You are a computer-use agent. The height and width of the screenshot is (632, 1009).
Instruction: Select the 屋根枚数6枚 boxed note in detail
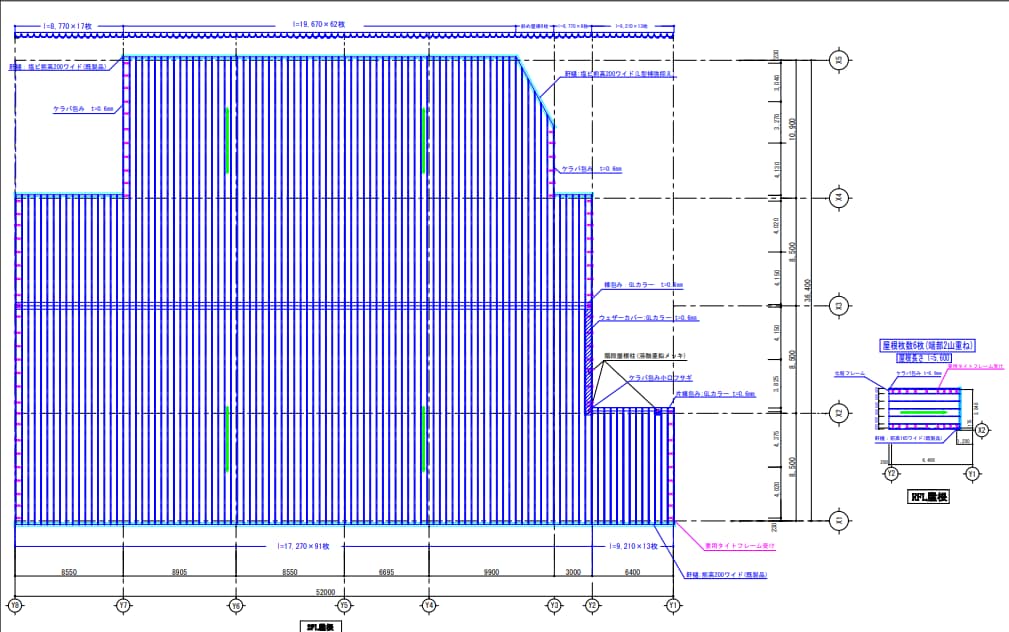click(x=927, y=346)
